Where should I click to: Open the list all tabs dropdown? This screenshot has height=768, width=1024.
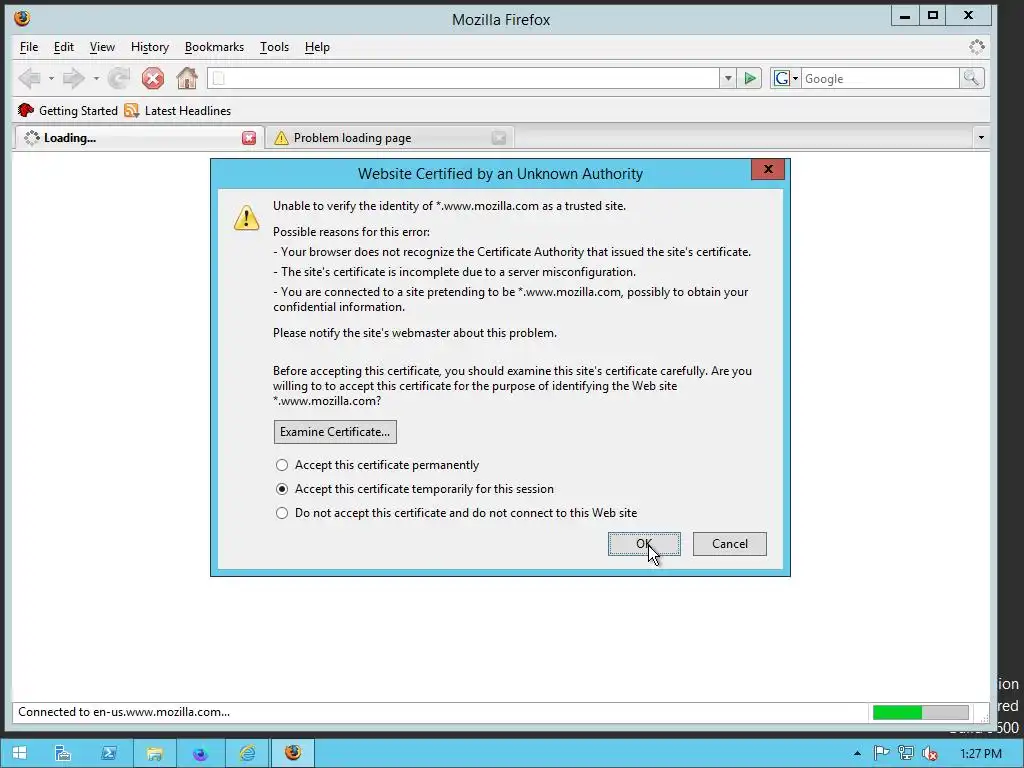pos(980,138)
